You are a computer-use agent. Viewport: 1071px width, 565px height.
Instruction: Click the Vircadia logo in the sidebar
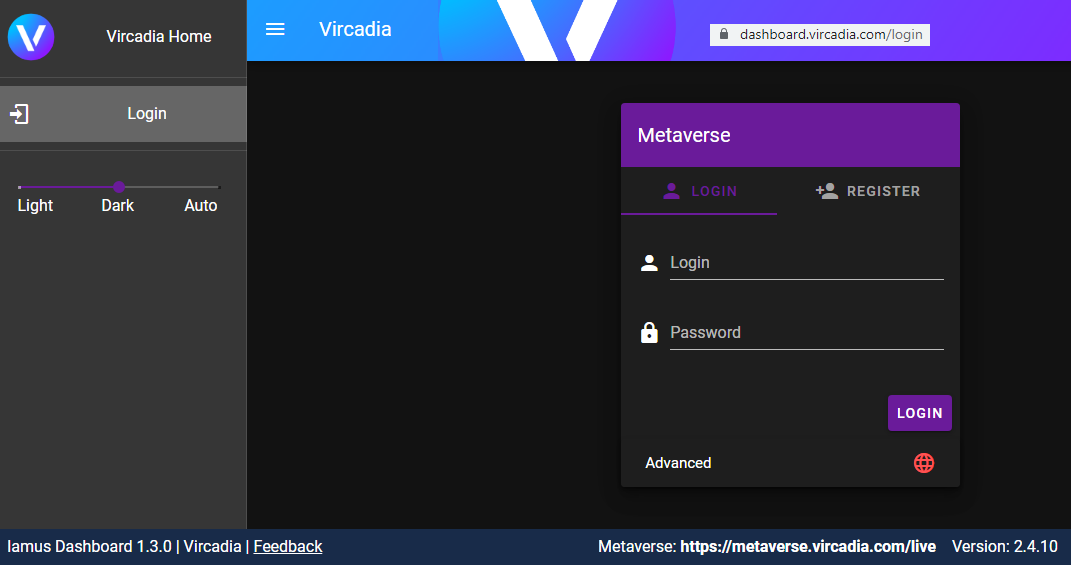31,37
